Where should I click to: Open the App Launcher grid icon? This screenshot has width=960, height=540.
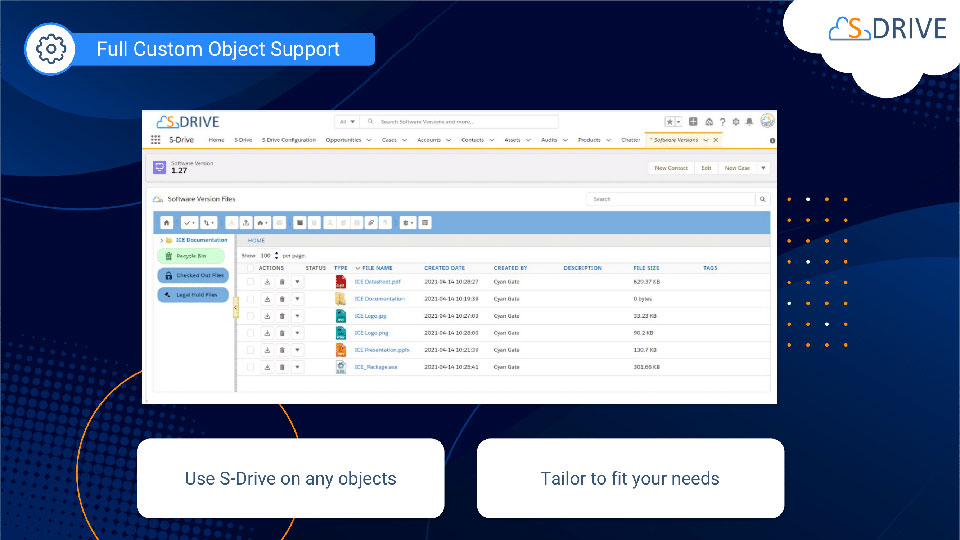(156, 140)
